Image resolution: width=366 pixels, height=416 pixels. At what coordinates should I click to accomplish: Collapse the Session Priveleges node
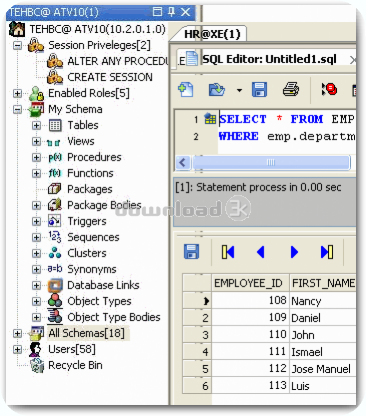coord(17,45)
